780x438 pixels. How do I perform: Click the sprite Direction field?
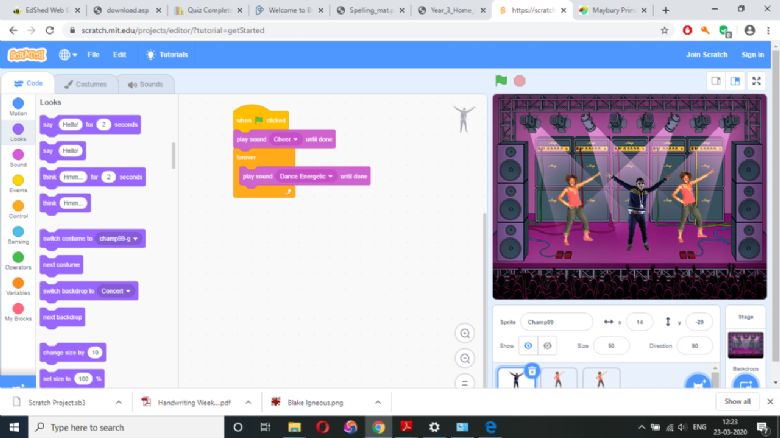694,345
